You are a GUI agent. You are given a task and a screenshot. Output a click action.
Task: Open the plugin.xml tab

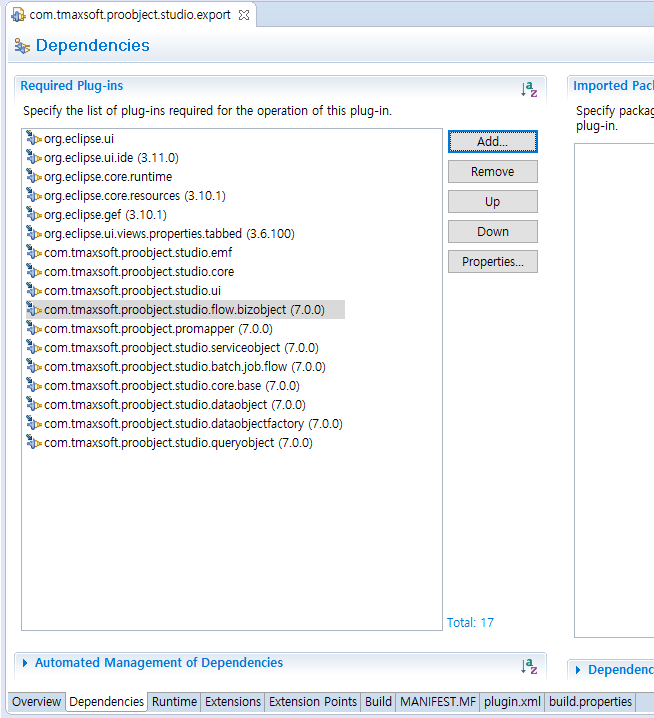[x=512, y=702]
